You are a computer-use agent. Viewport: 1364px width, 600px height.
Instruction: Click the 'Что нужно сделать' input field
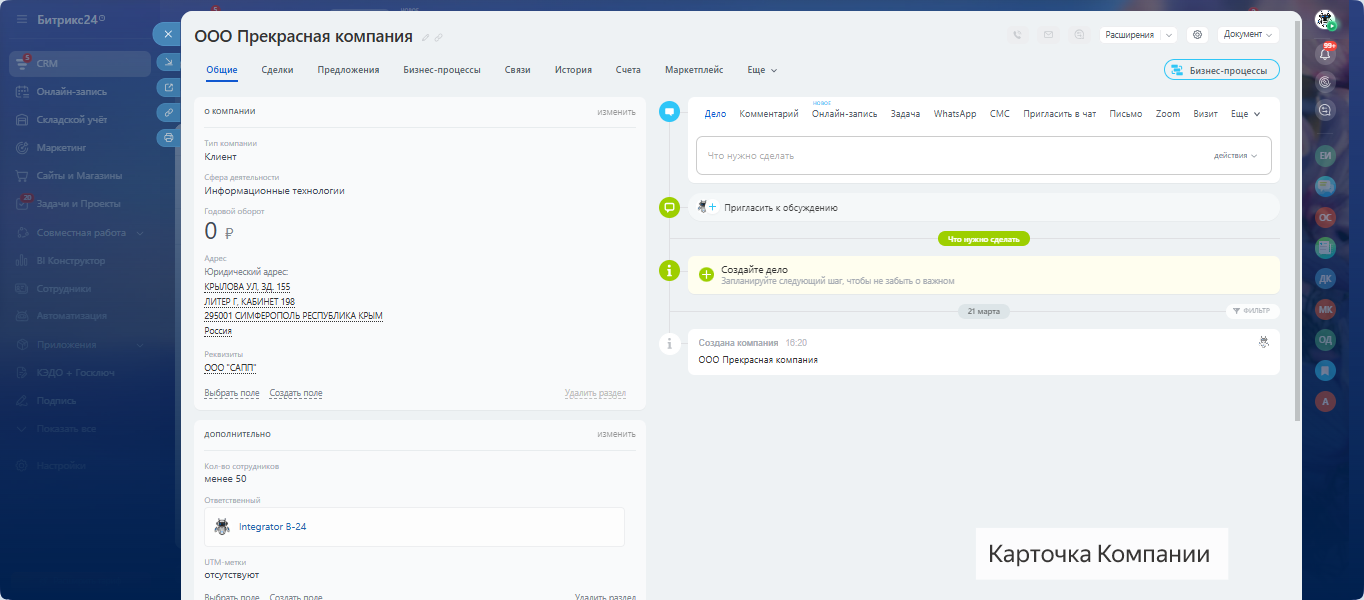coord(950,156)
